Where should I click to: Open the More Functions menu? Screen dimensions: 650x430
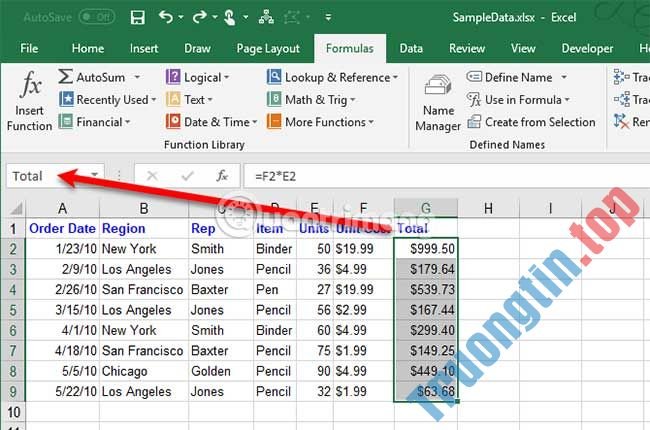click(320, 122)
